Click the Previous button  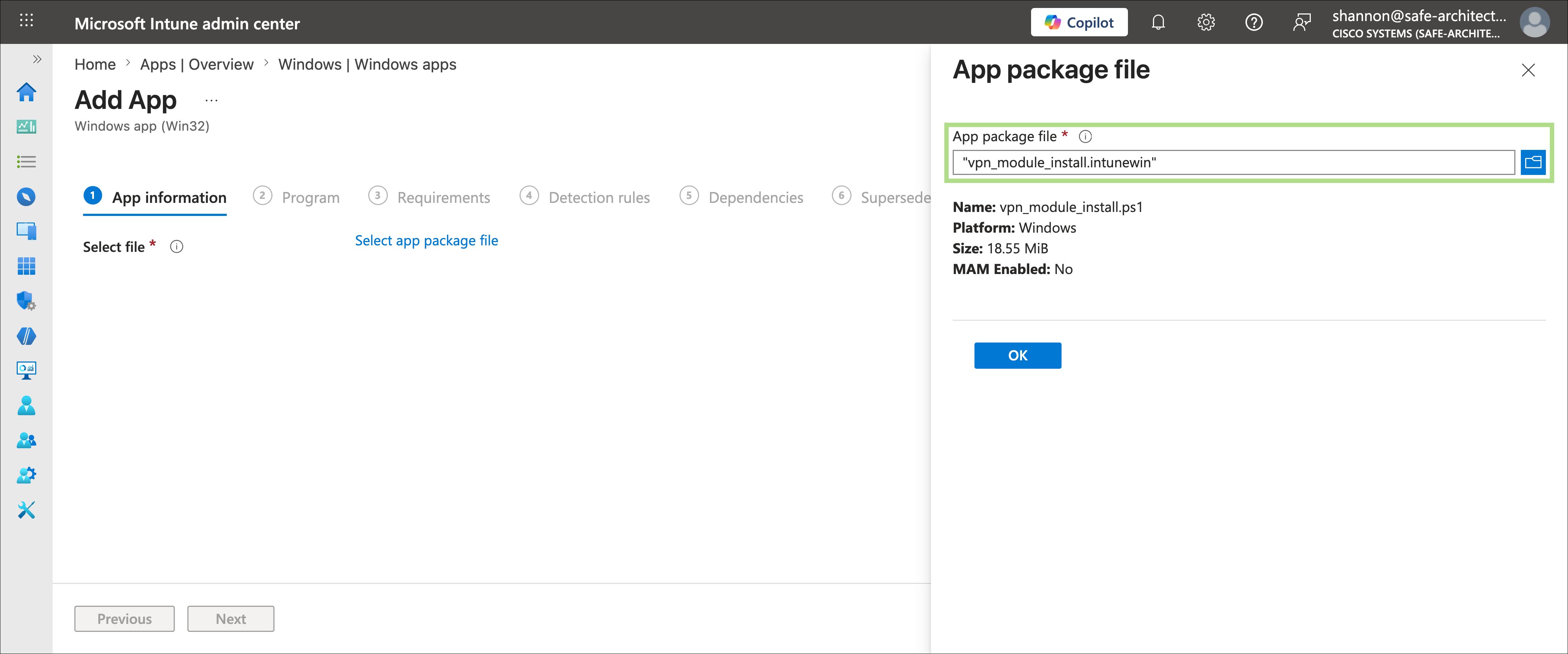124,619
